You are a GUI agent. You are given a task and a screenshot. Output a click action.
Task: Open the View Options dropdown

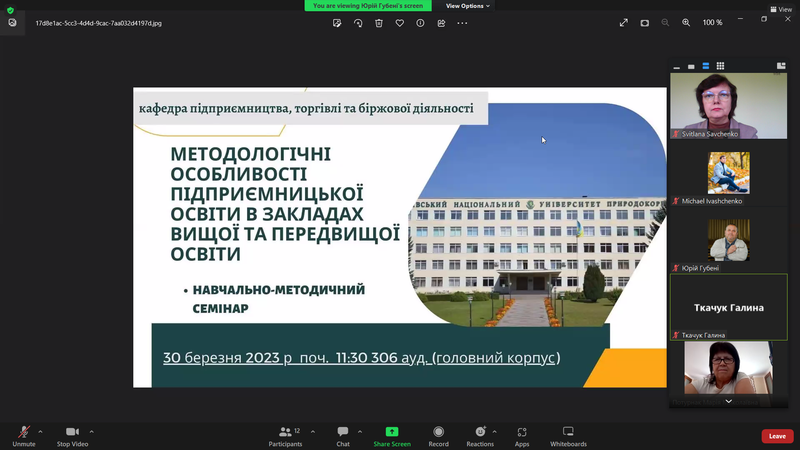tap(467, 6)
